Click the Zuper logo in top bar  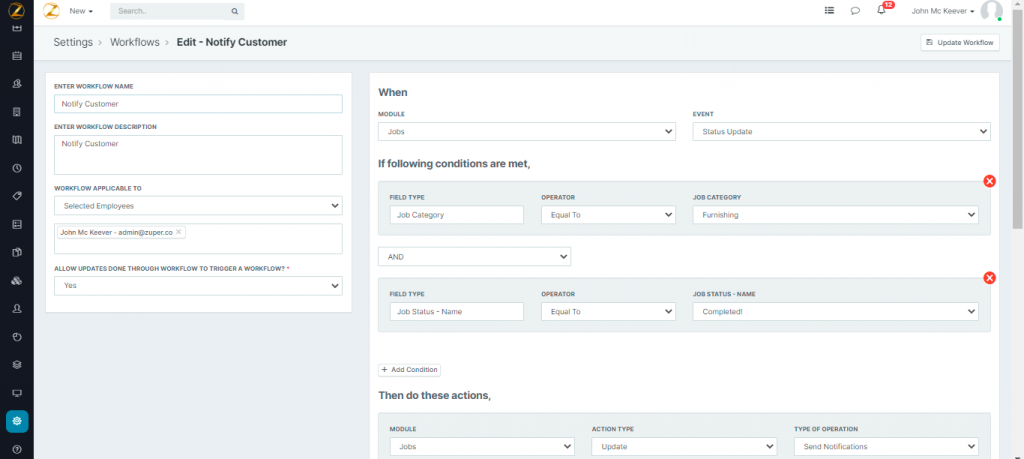[x=51, y=11]
